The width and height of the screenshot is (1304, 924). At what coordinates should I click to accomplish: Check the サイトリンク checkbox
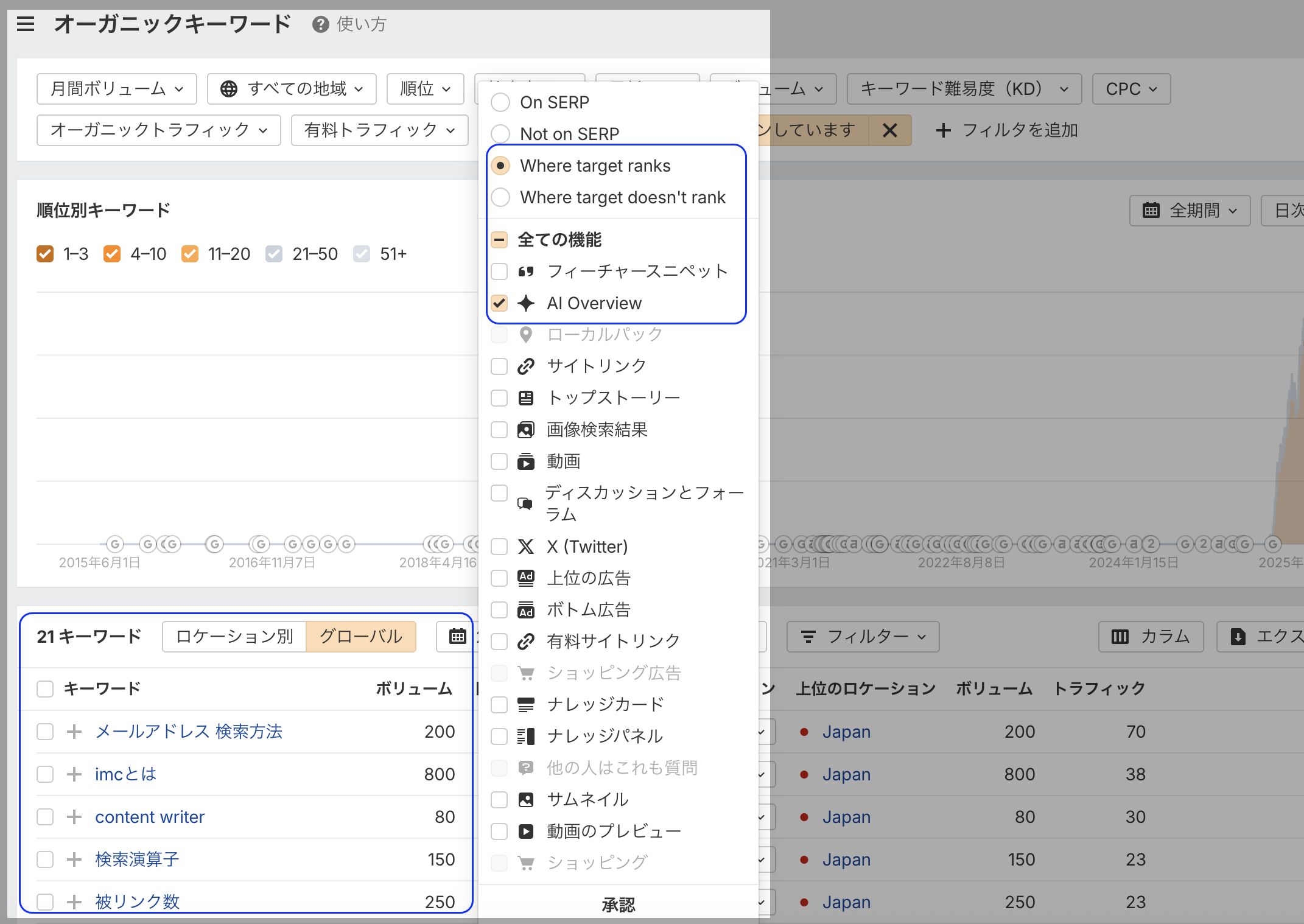click(x=499, y=366)
